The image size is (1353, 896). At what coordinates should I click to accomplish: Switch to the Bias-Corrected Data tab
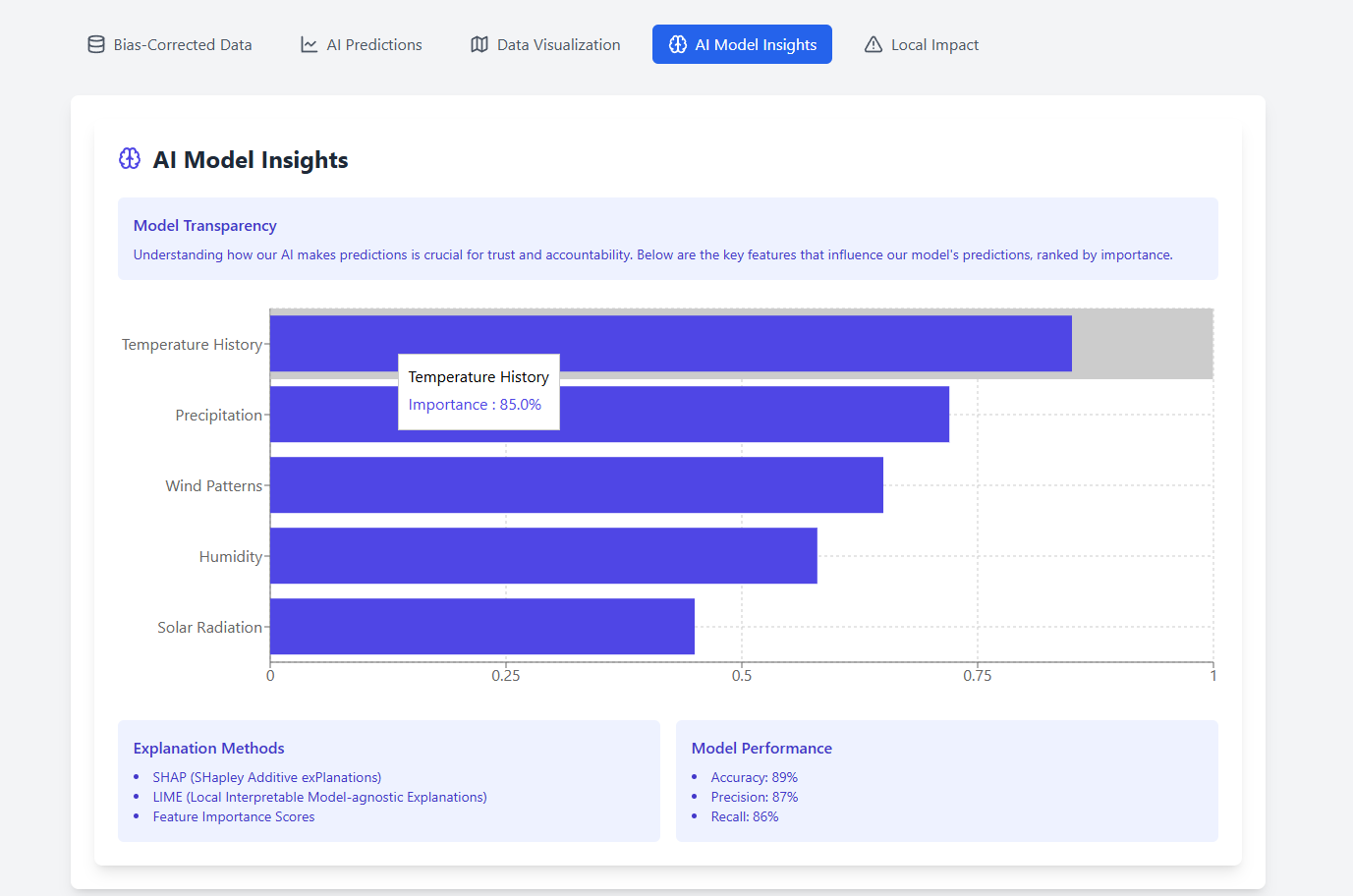(x=170, y=44)
